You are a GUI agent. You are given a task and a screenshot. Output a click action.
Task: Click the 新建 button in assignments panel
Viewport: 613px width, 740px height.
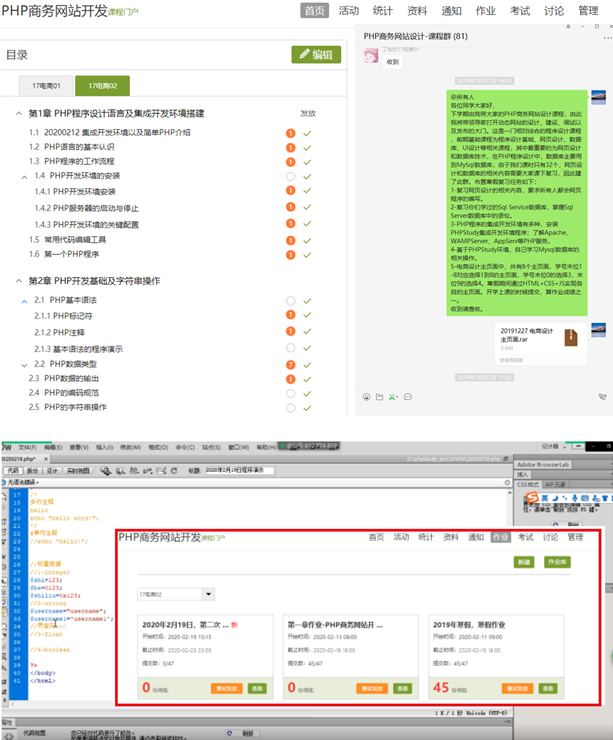pos(525,562)
